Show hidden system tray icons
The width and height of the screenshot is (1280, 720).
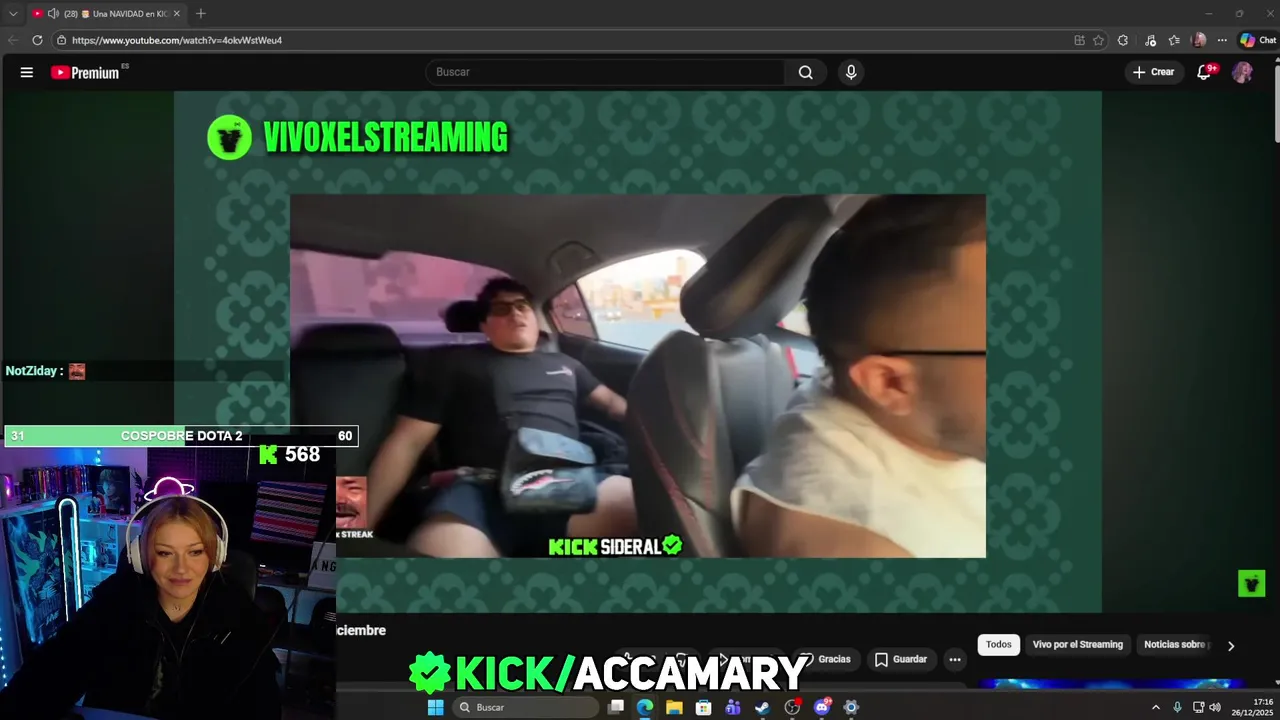click(x=1156, y=707)
